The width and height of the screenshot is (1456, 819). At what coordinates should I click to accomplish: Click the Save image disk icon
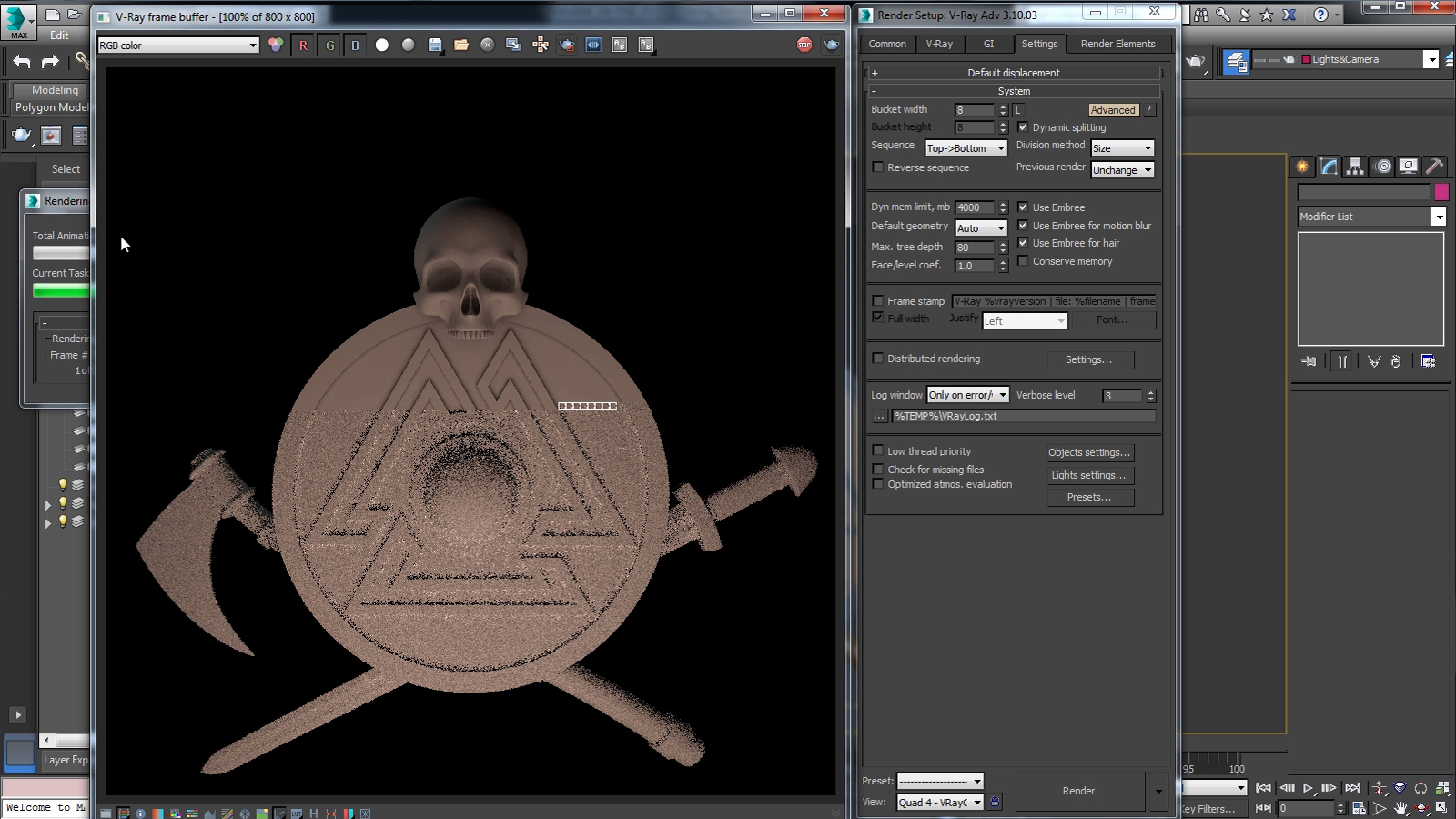pos(435,45)
